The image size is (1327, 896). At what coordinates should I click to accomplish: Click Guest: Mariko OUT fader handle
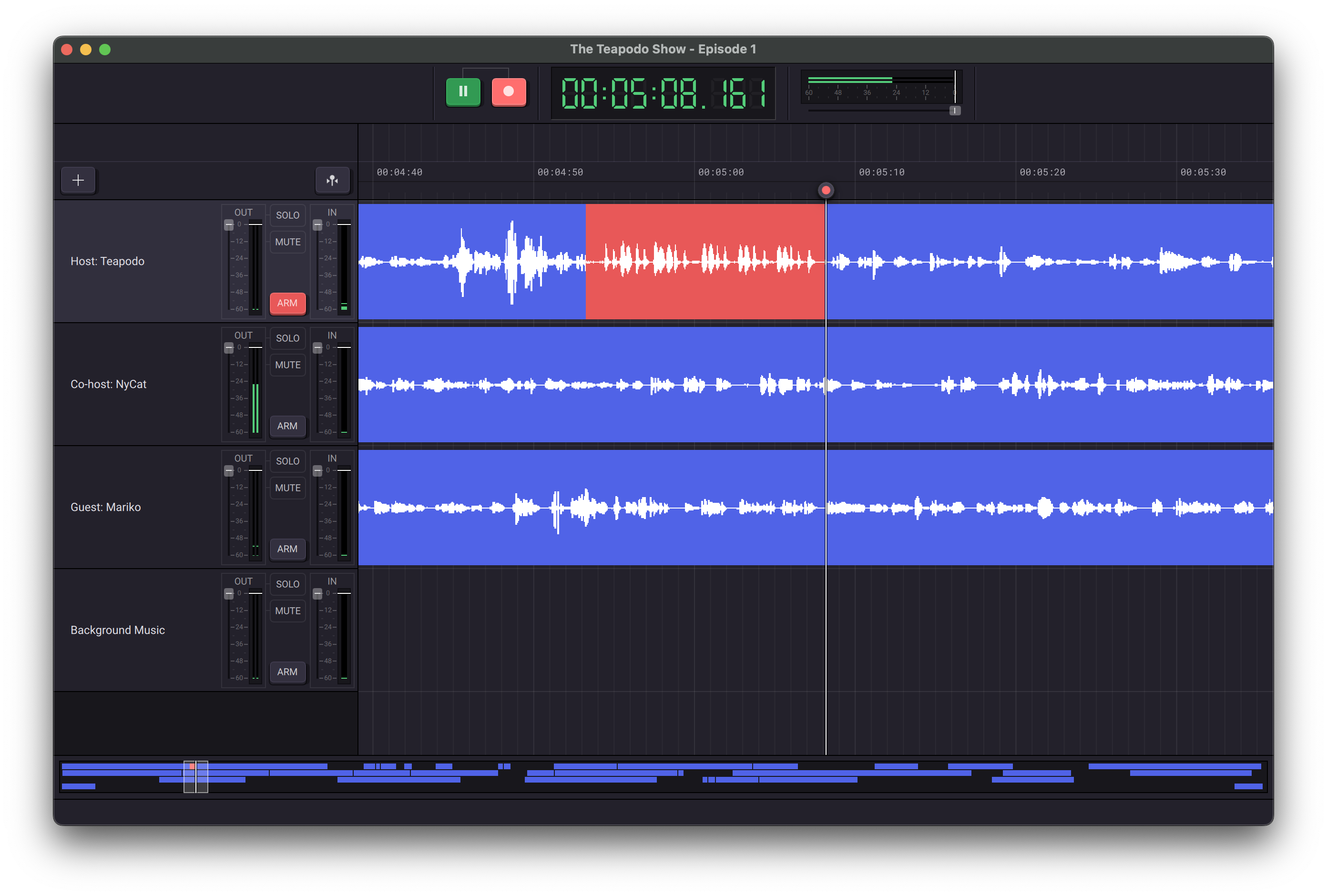[229, 470]
